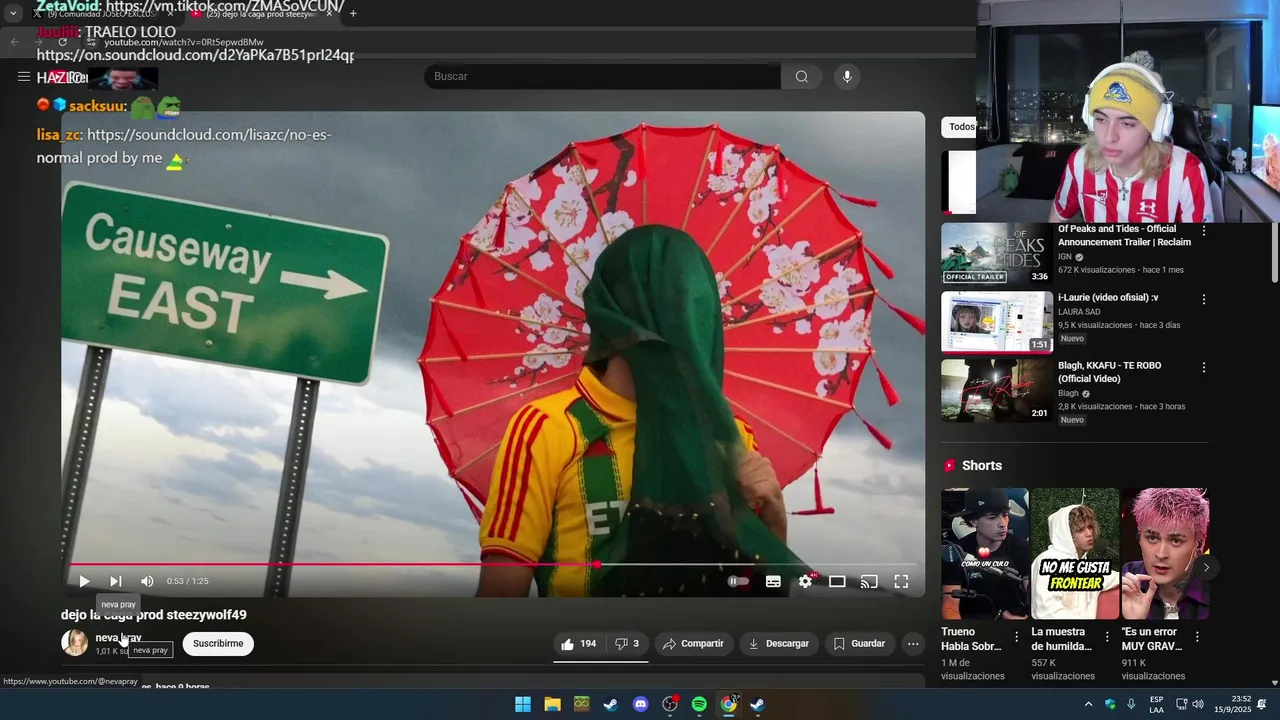Open options for I-Laurie video
This screenshot has width=1280, height=720.
pos(1203,299)
